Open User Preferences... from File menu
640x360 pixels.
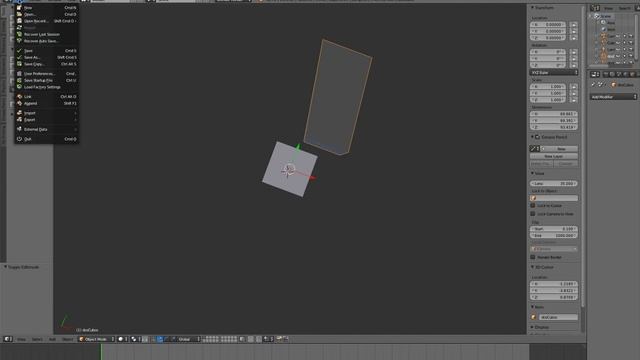coord(47,73)
